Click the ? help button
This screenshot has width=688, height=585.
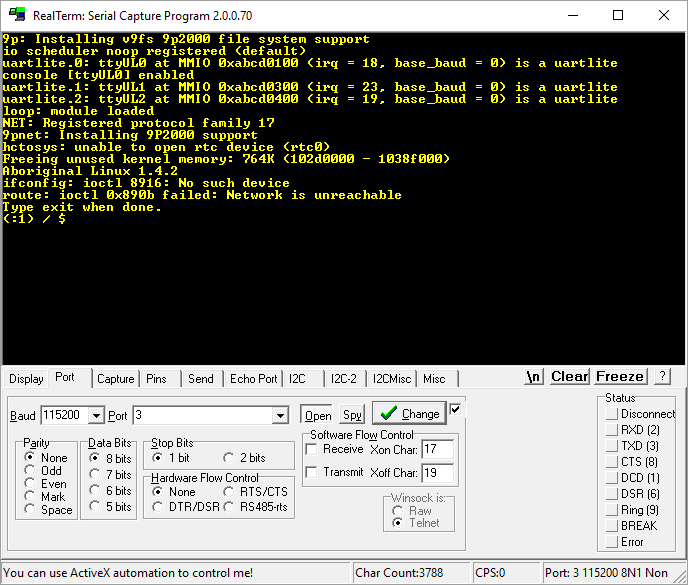click(x=662, y=377)
